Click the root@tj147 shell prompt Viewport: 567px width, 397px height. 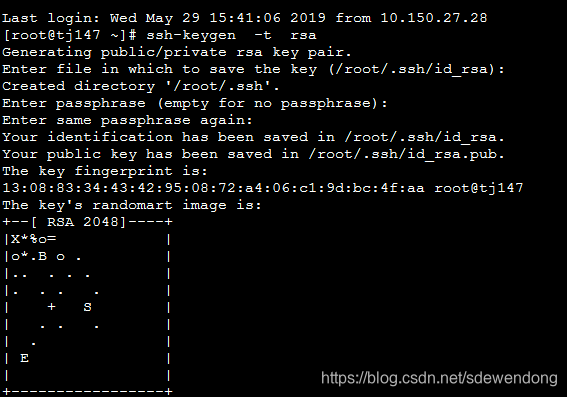[x=69, y=35]
